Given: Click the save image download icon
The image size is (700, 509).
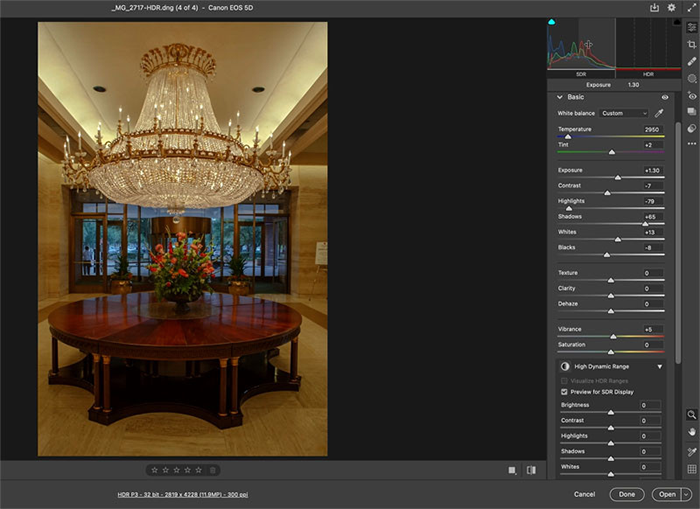Looking at the screenshot, I should [654, 8].
